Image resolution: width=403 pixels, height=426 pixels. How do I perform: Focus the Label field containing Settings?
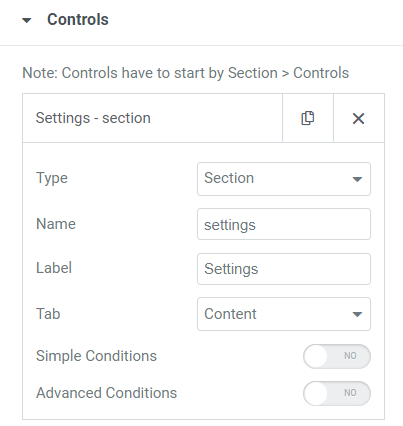[x=284, y=269]
